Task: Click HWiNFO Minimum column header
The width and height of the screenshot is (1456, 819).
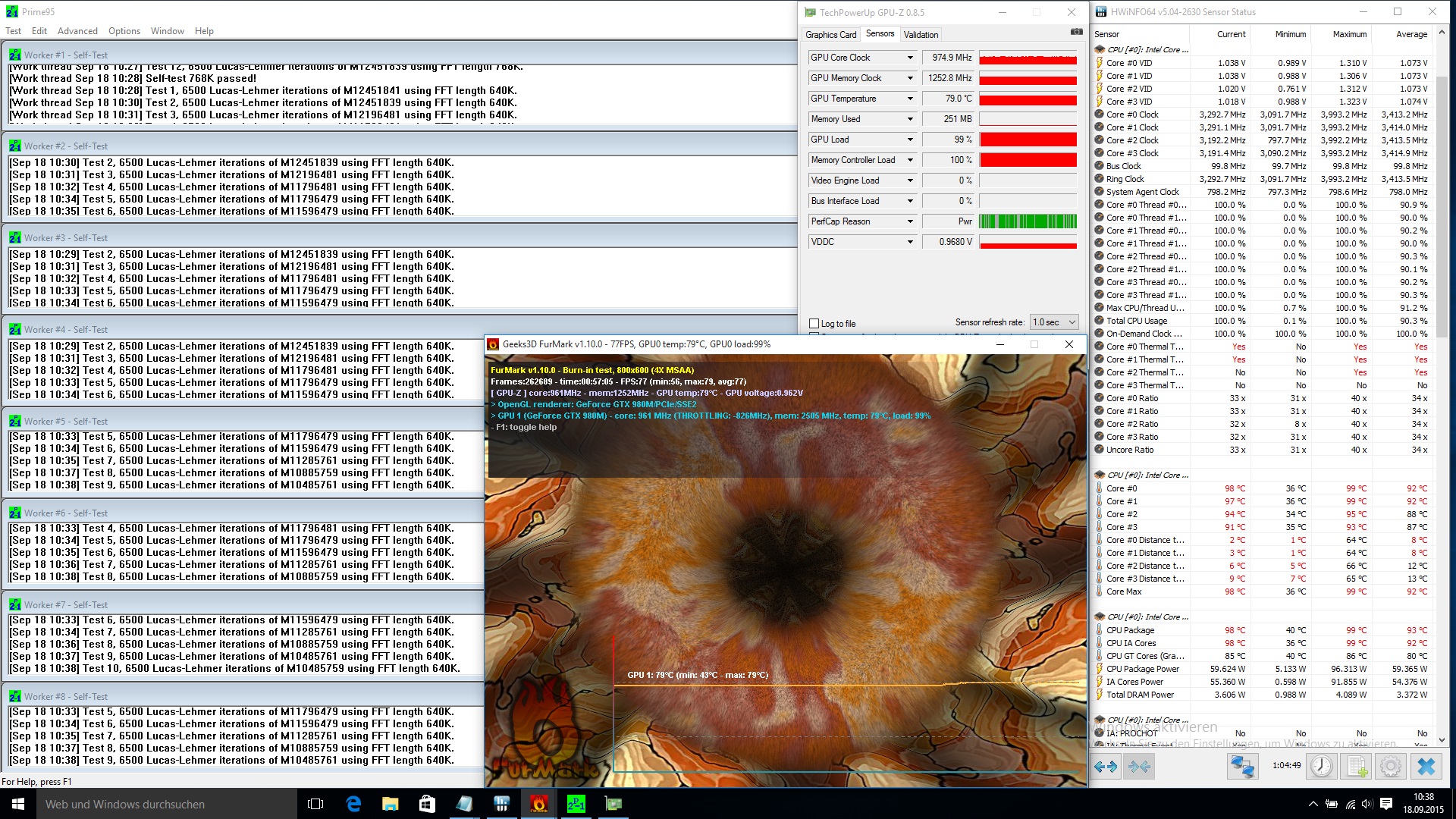Action: (x=1280, y=34)
